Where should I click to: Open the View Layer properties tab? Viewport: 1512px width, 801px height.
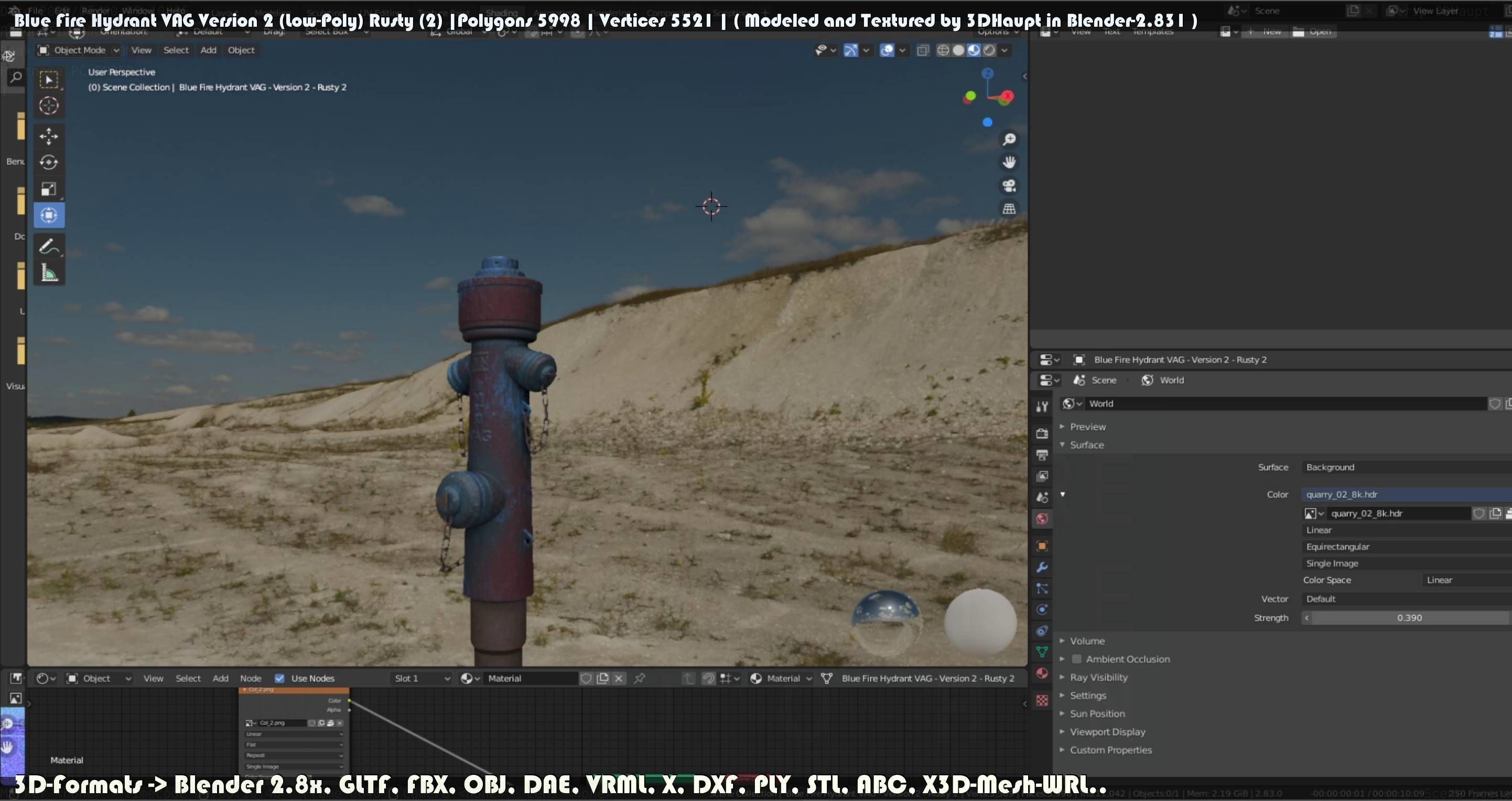[1042, 476]
